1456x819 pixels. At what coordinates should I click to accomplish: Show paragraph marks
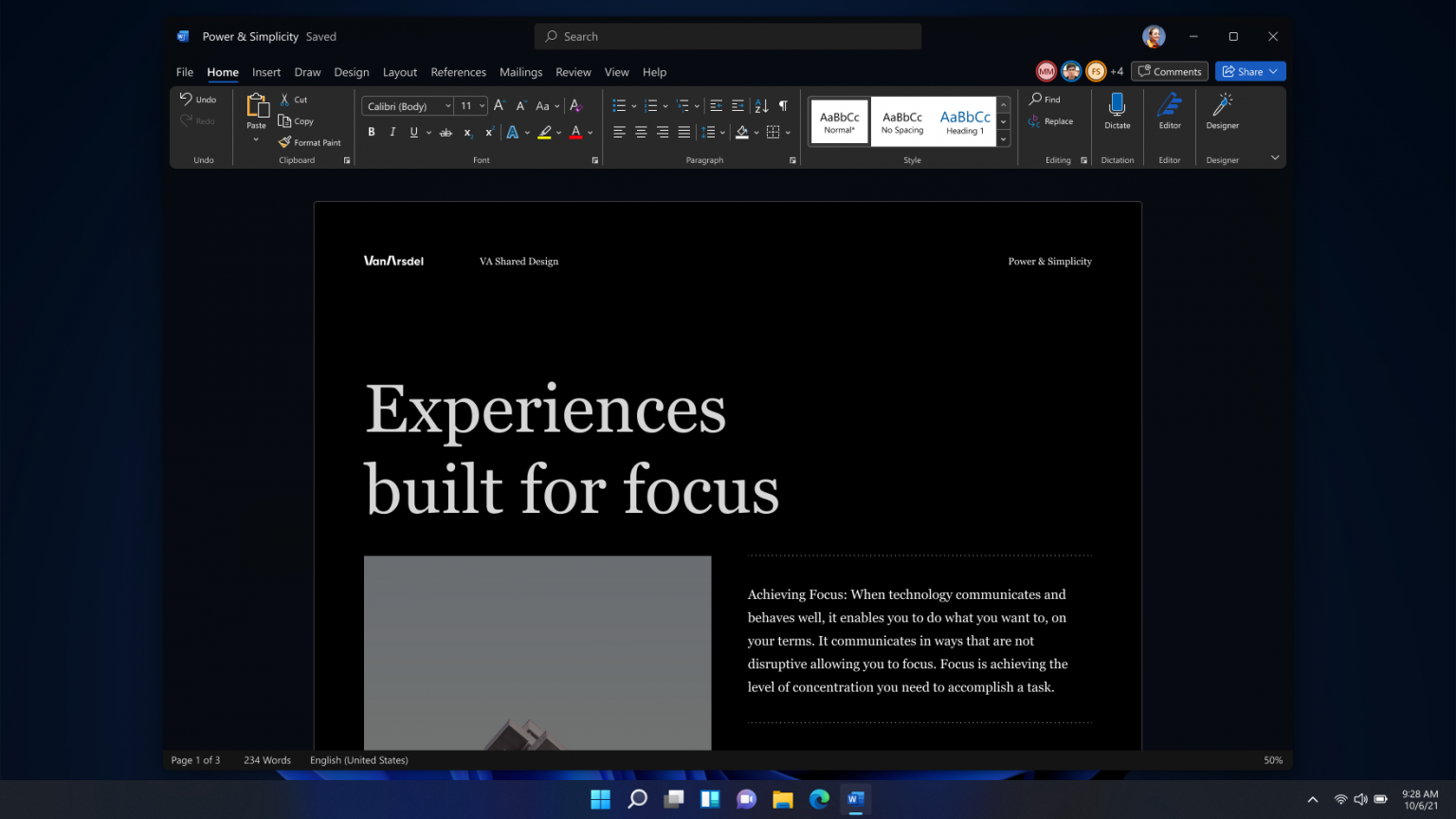[x=783, y=105]
